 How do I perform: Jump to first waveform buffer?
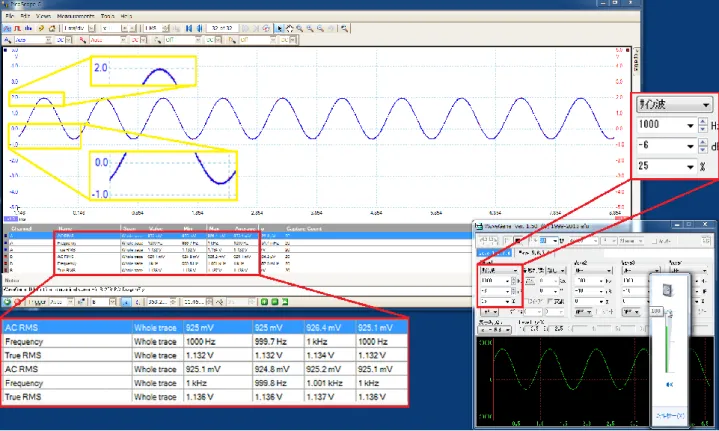(188, 28)
